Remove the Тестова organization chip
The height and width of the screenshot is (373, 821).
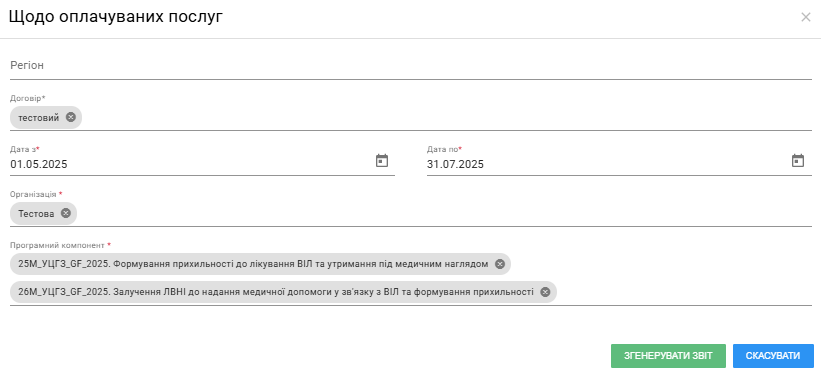[x=65, y=213]
